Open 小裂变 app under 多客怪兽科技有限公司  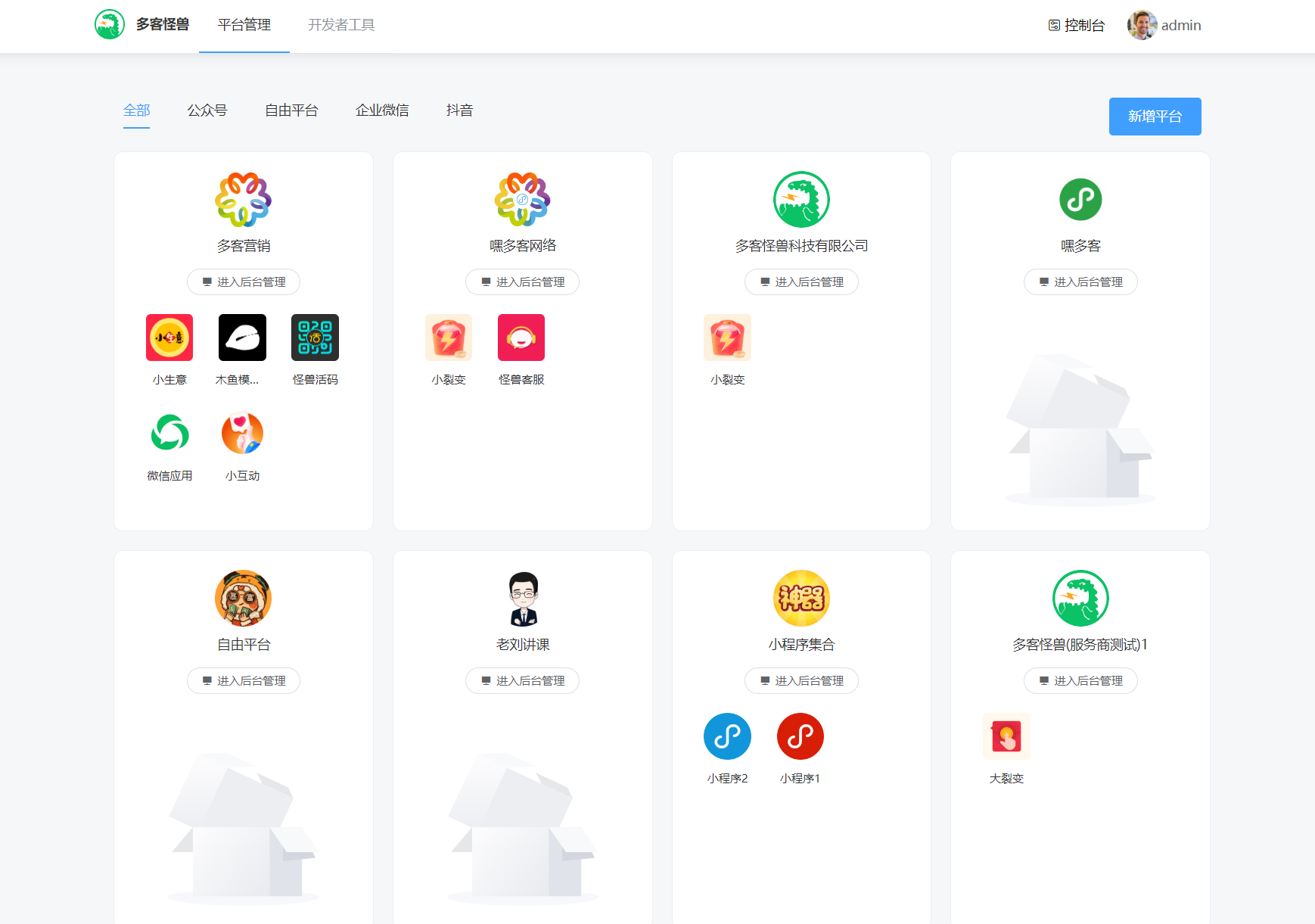click(727, 338)
